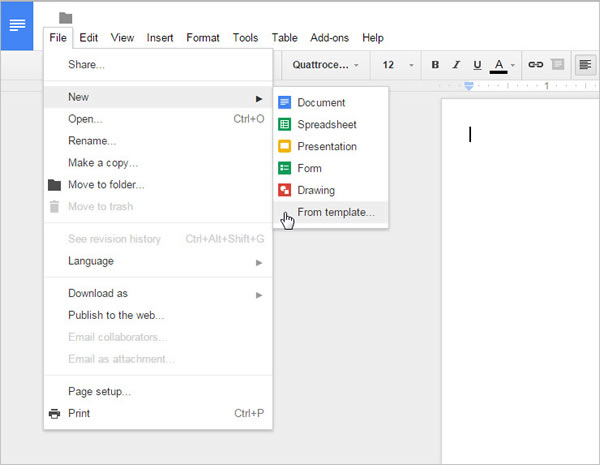600x465 pixels.
Task: Open the Quattrocento font dropdown
Action: tap(325, 65)
